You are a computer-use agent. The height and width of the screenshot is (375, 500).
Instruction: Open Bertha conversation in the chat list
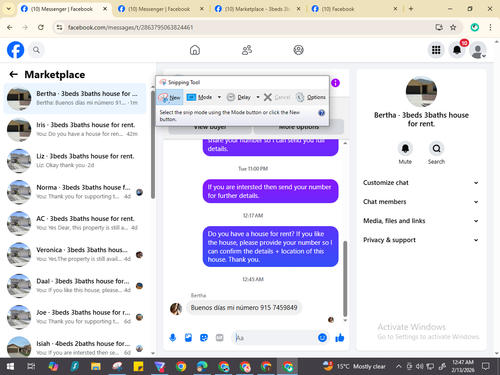[x=75, y=98]
